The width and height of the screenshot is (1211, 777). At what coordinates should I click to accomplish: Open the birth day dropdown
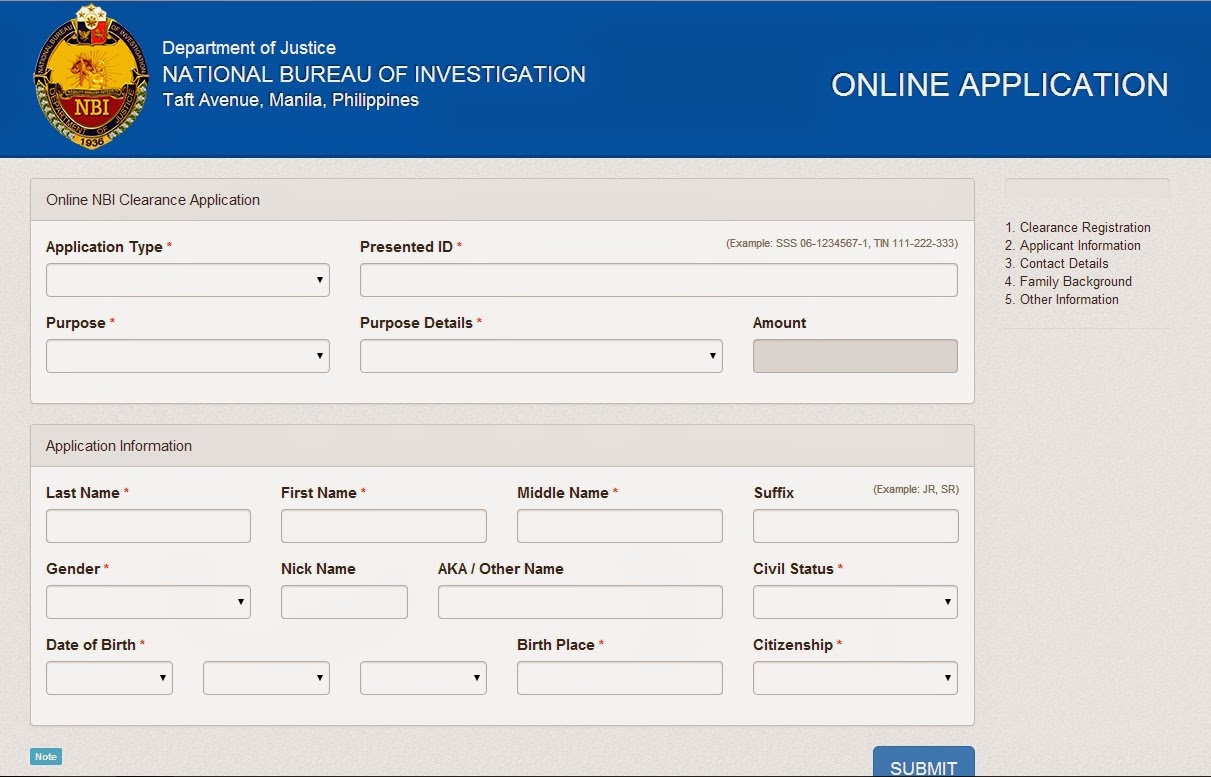tap(265, 678)
